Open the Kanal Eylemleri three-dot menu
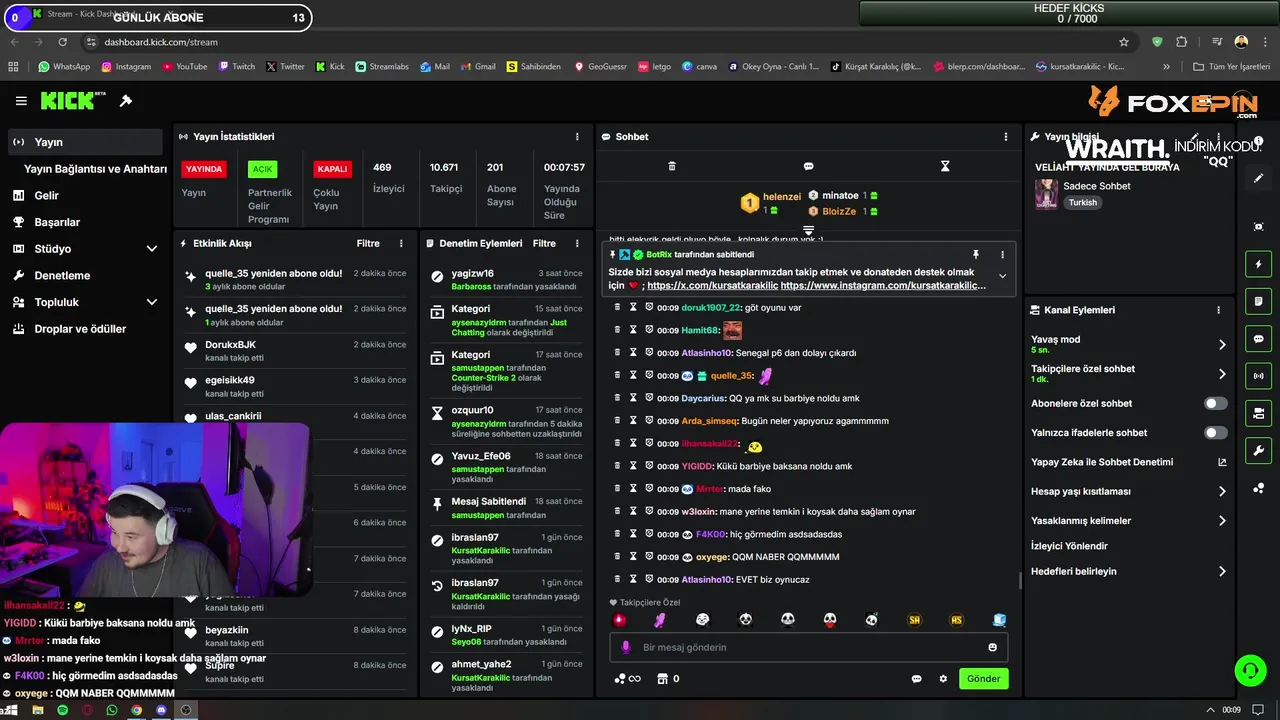The image size is (1280, 720). [x=1218, y=310]
